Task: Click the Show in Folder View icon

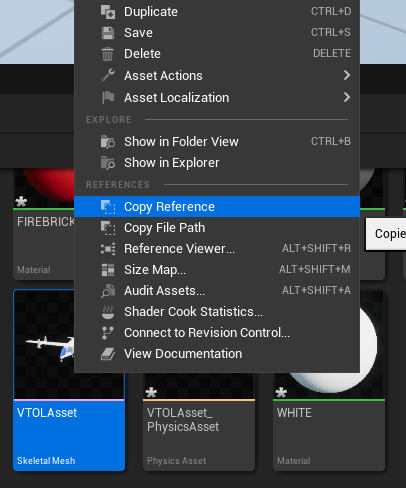Action: click(x=108, y=142)
